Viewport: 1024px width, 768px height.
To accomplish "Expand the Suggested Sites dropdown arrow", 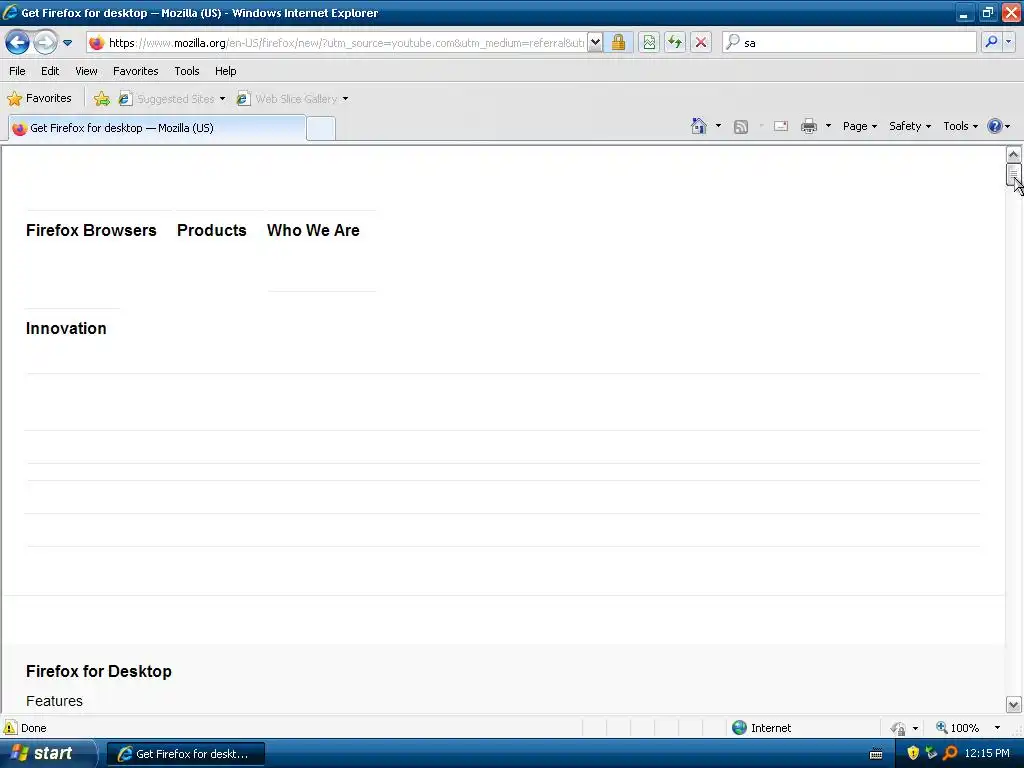I will tap(222, 99).
